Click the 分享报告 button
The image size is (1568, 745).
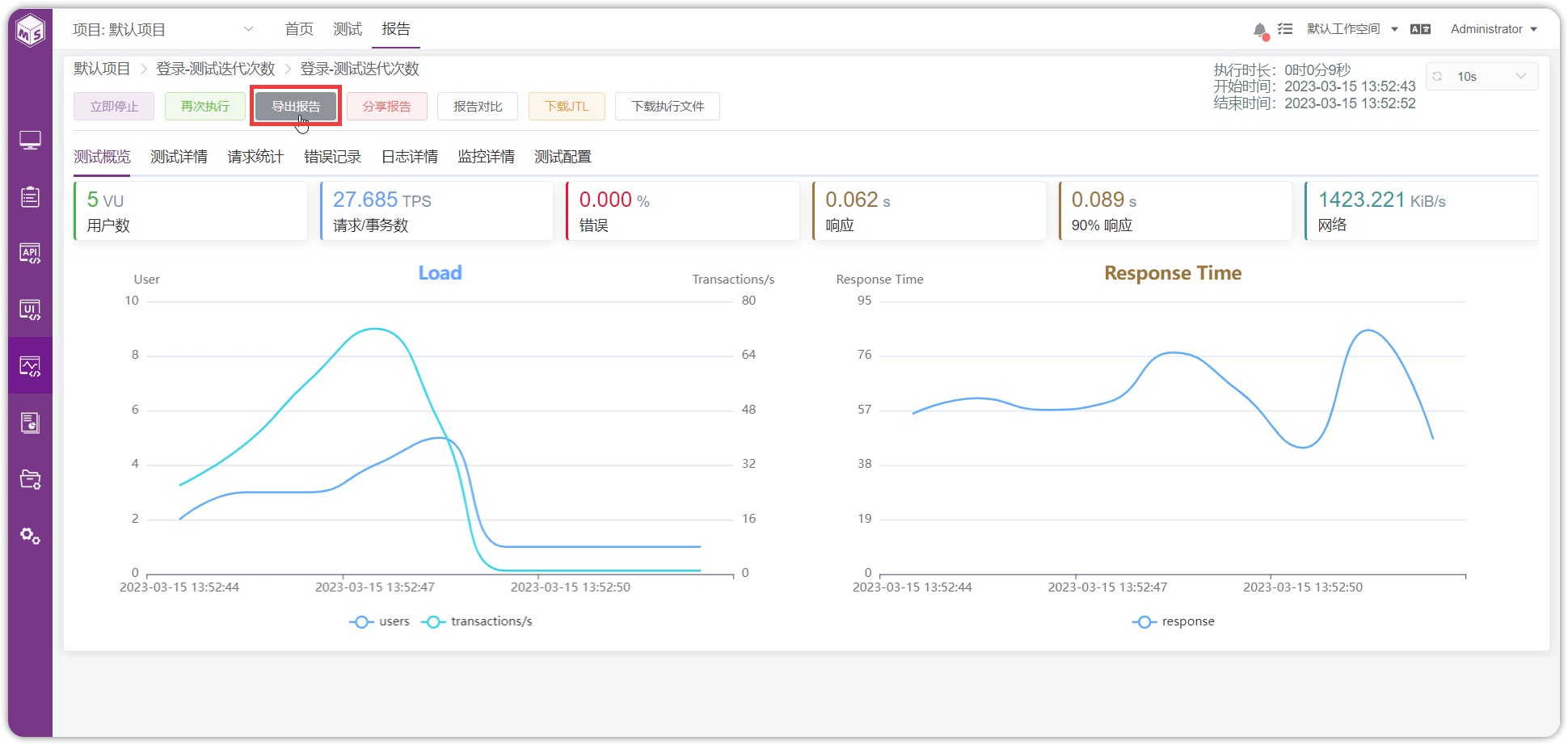(x=387, y=106)
